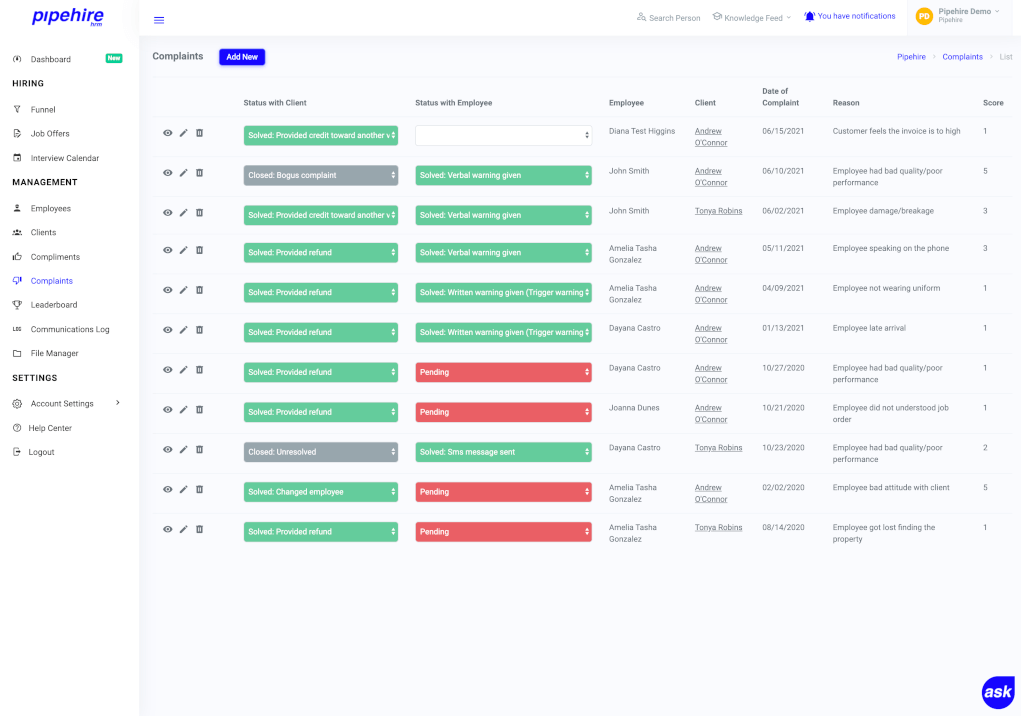Delete the first complaint using trash icon
This screenshot has height=716, width=1021.
pos(200,133)
